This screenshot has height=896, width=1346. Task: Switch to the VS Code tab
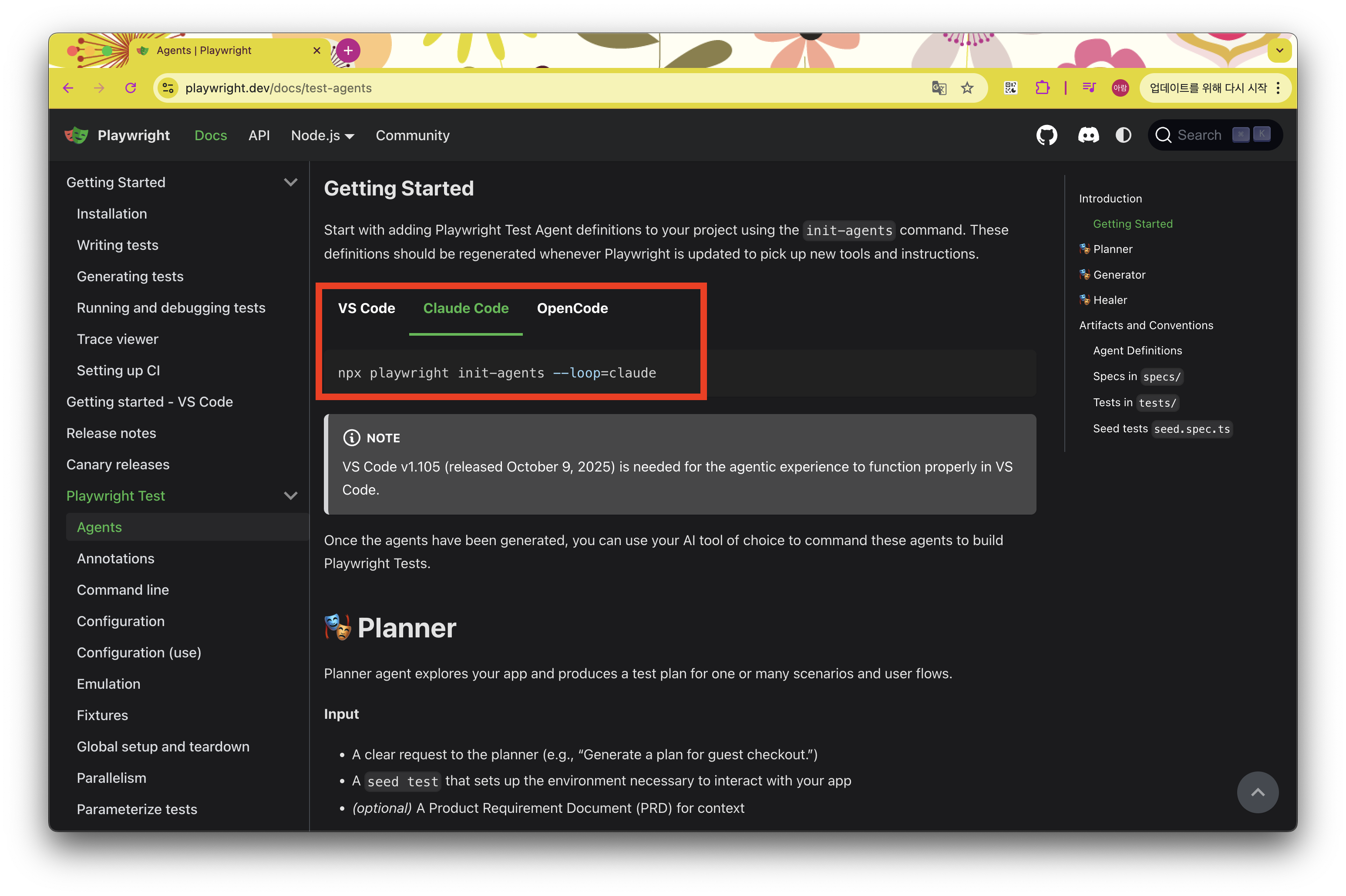pyautogui.click(x=366, y=309)
